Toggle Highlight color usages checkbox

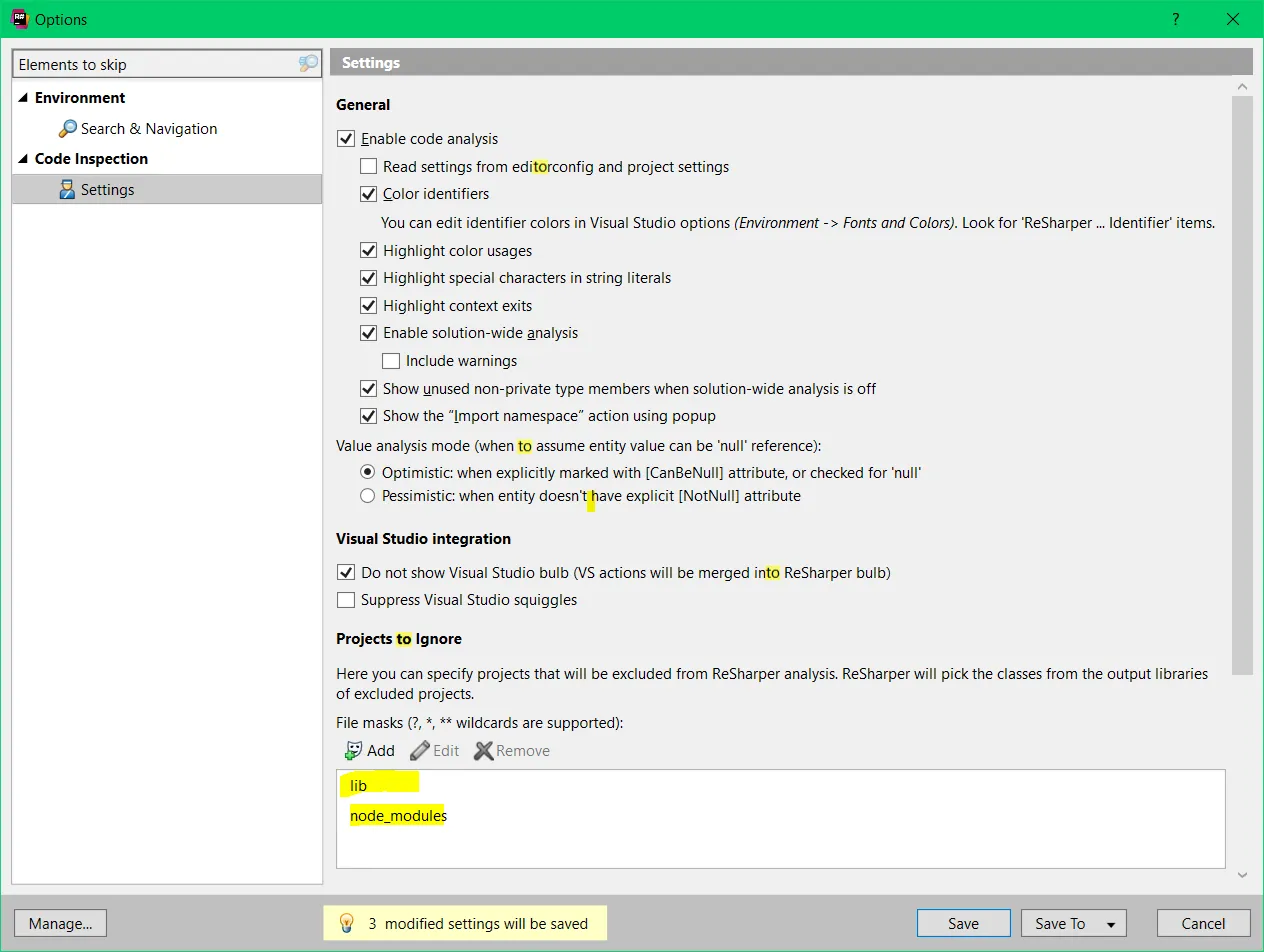click(x=368, y=251)
